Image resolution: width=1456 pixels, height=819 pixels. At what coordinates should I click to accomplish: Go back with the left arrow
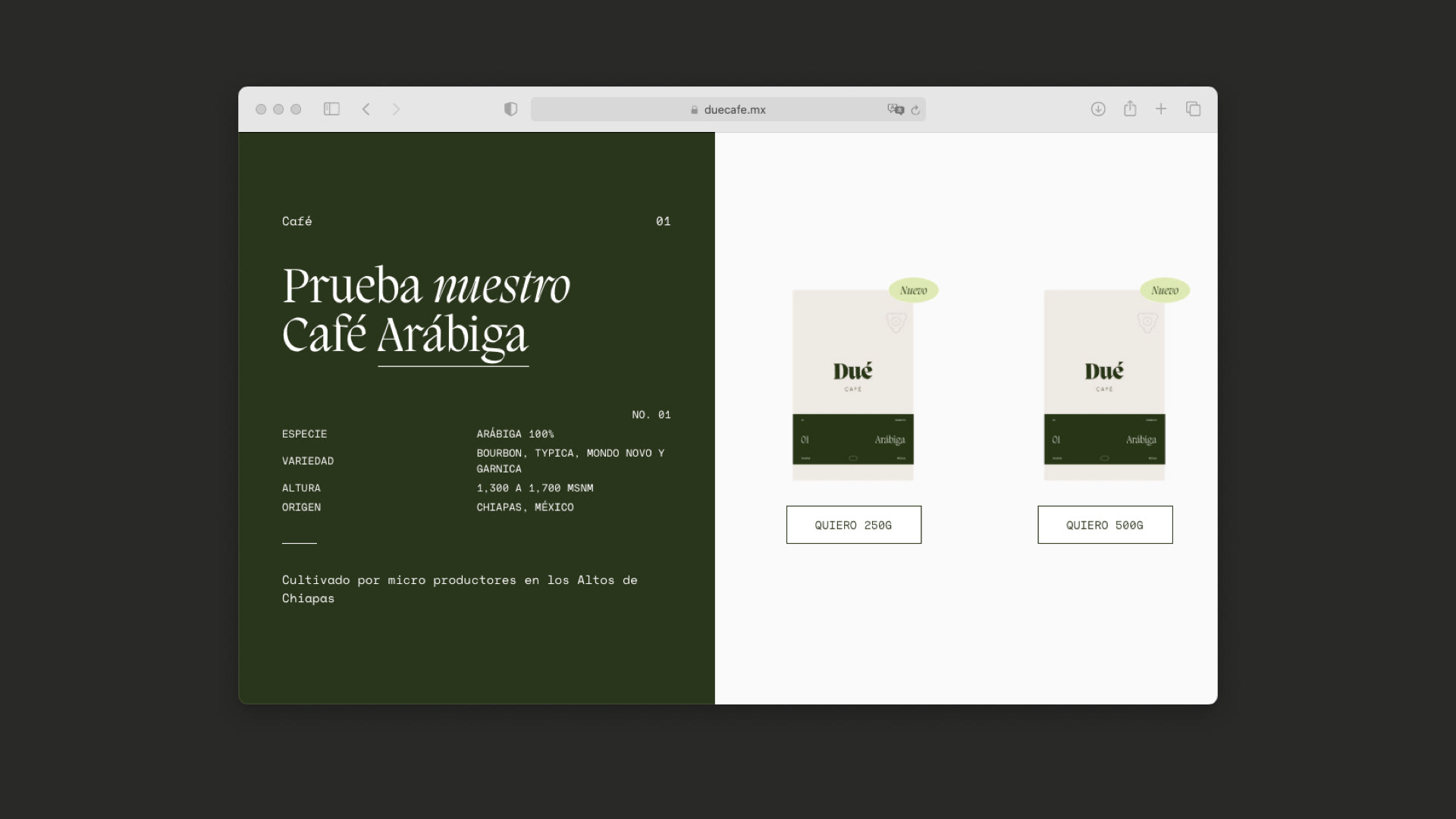coord(366,109)
